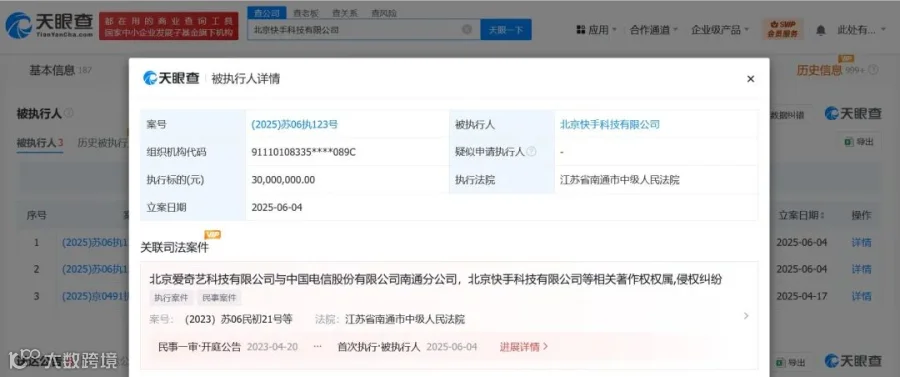Select the 查公司 search tab
Viewport: 900px width, 377px height.
tap(266, 13)
